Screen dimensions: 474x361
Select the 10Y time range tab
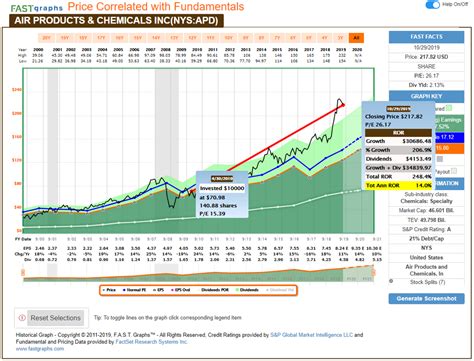tap(228, 38)
